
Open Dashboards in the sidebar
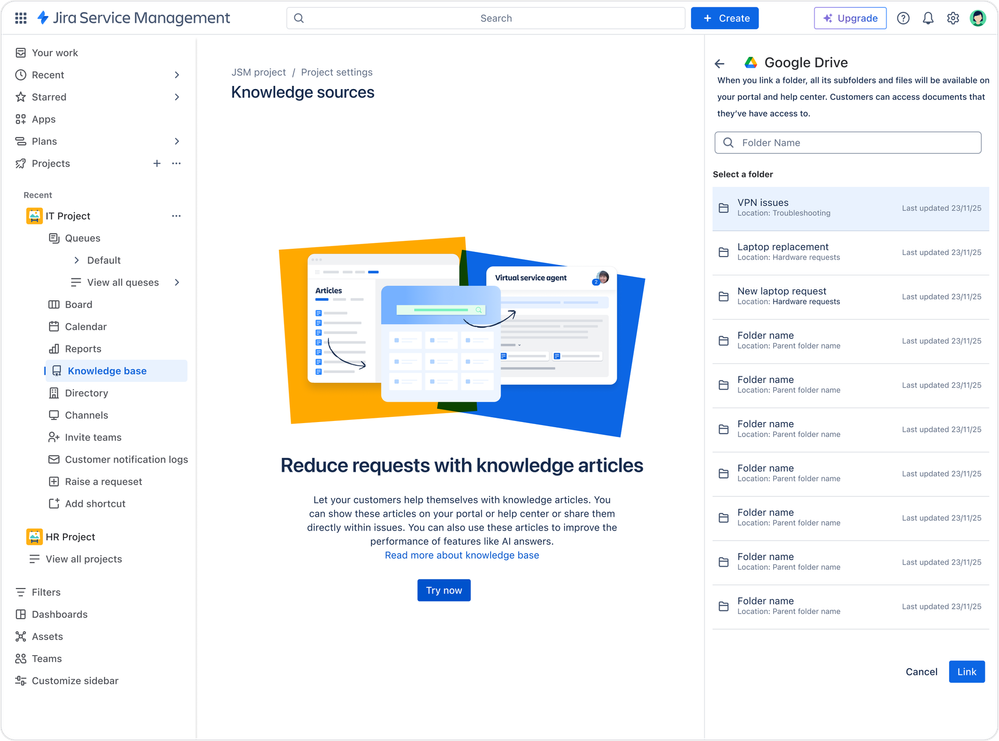coord(52,615)
